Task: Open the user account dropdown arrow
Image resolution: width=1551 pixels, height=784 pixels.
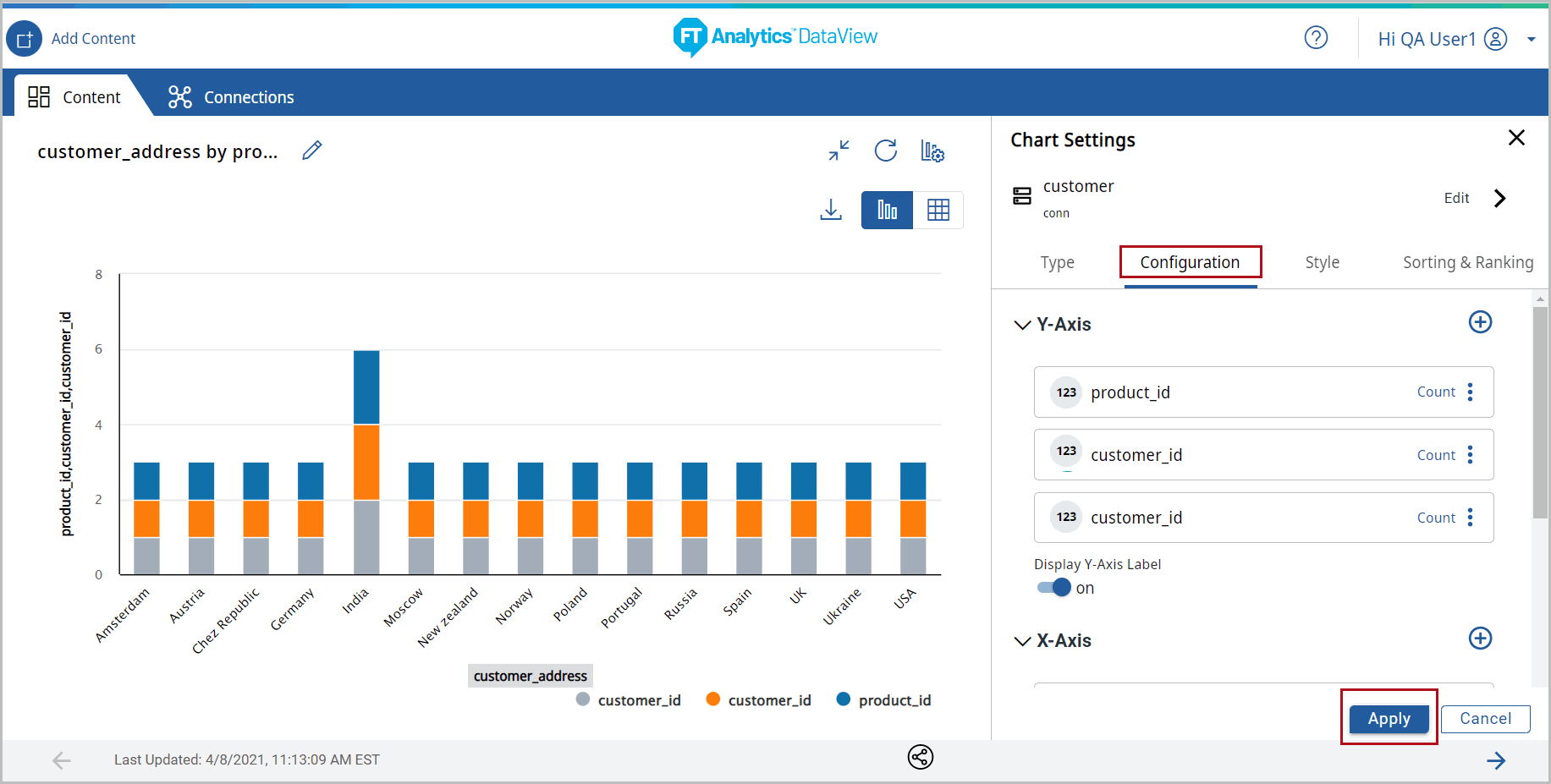Action: (1531, 39)
